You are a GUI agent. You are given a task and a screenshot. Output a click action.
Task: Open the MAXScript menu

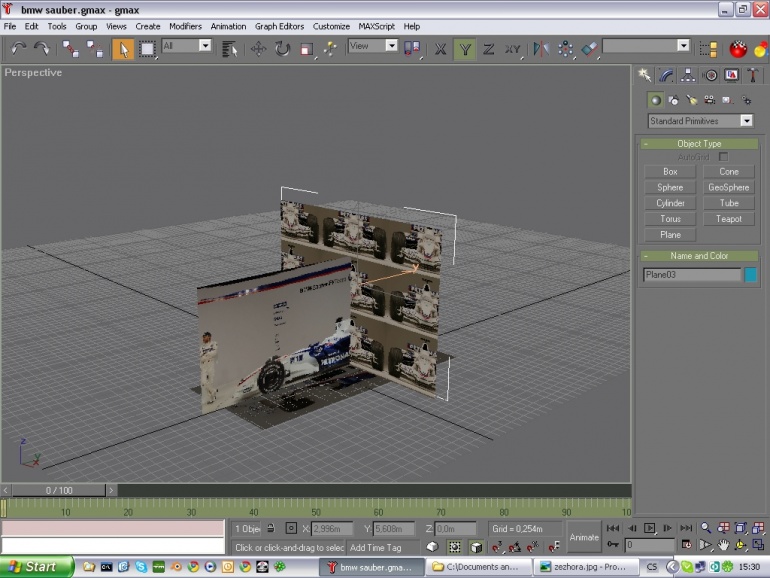pos(376,27)
